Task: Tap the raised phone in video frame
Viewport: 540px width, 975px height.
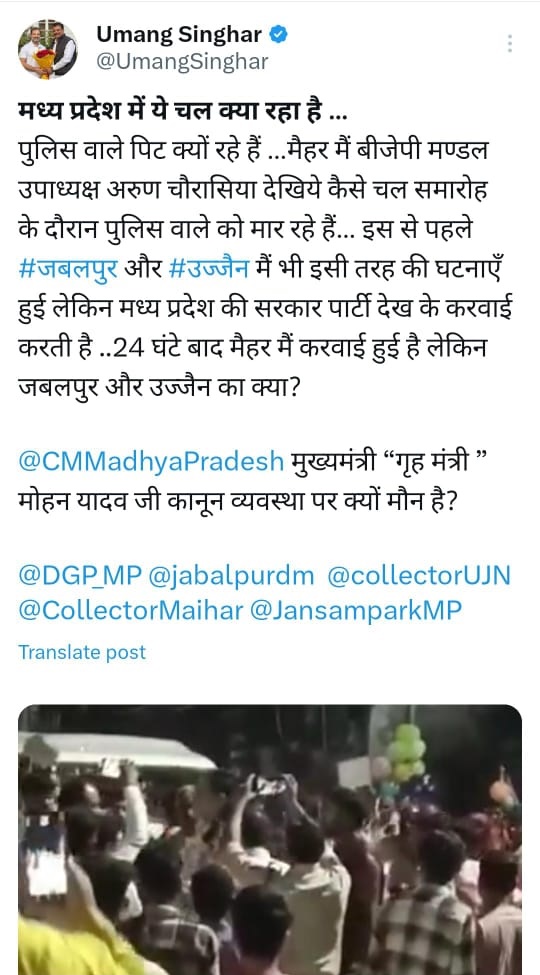Action: pos(270,785)
